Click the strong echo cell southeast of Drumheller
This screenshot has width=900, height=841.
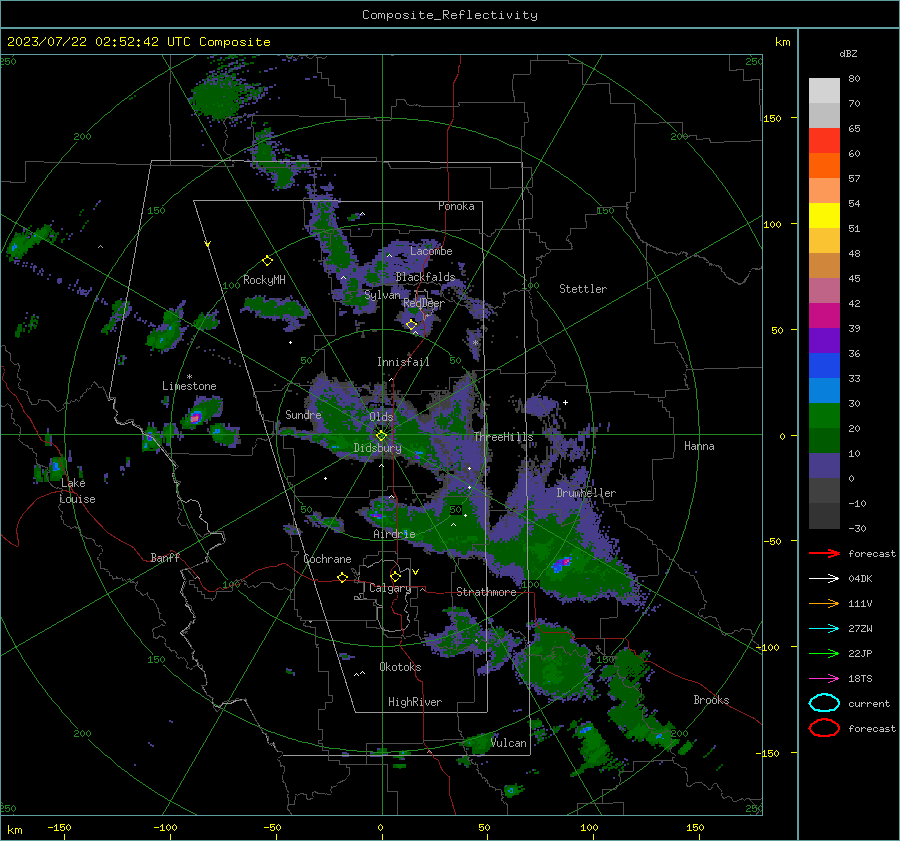click(x=561, y=563)
